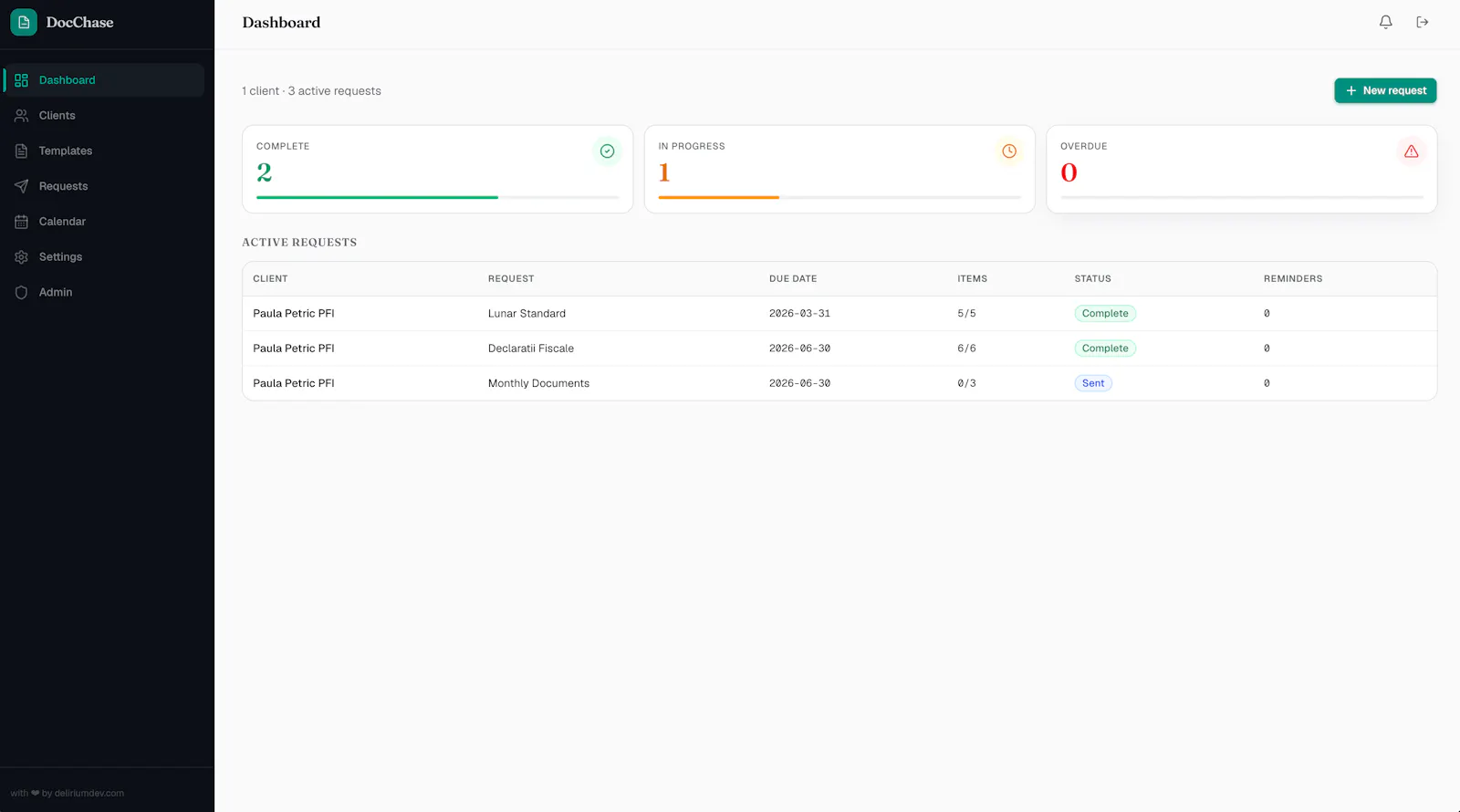Viewport: 1460px width, 812px height.
Task: Navigate to Requests
Action: point(104,186)
